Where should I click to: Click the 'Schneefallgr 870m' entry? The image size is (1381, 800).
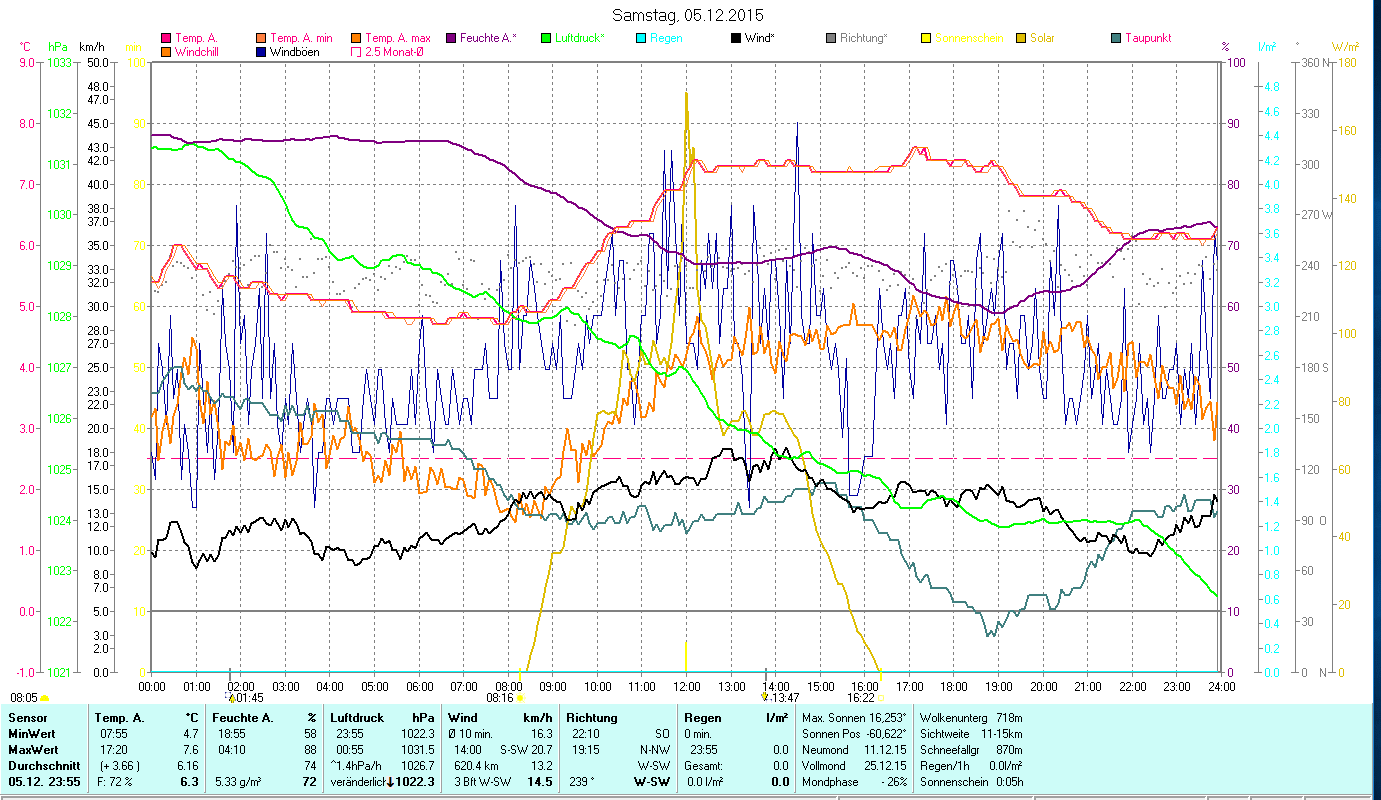969,750
